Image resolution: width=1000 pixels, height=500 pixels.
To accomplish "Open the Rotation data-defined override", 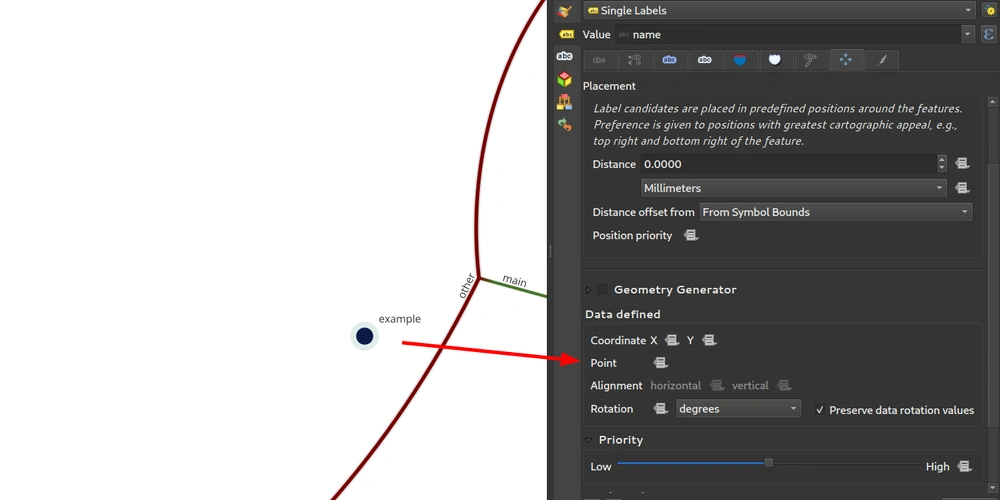I will (x=661, y=409).
